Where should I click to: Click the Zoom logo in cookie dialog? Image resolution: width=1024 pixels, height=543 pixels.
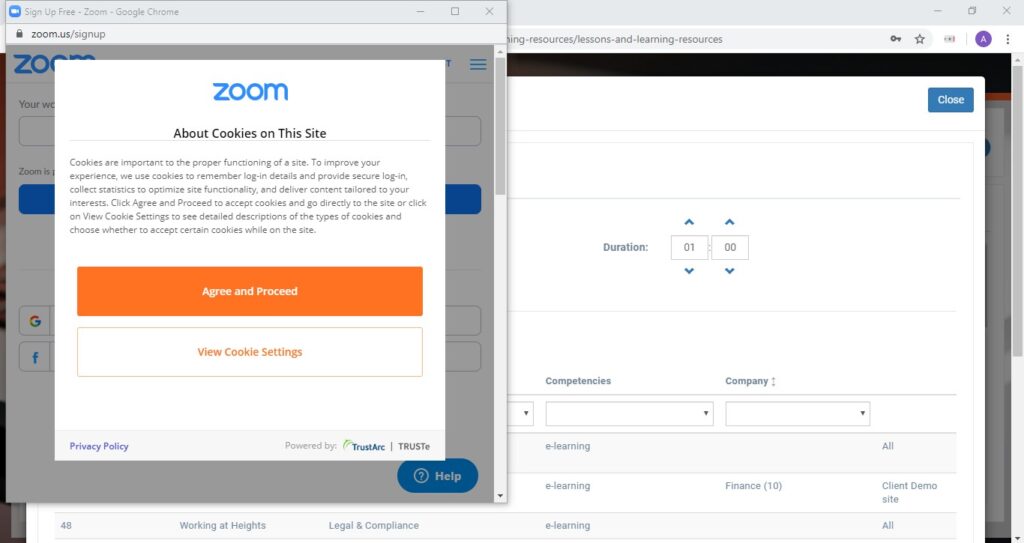point(250,91)
